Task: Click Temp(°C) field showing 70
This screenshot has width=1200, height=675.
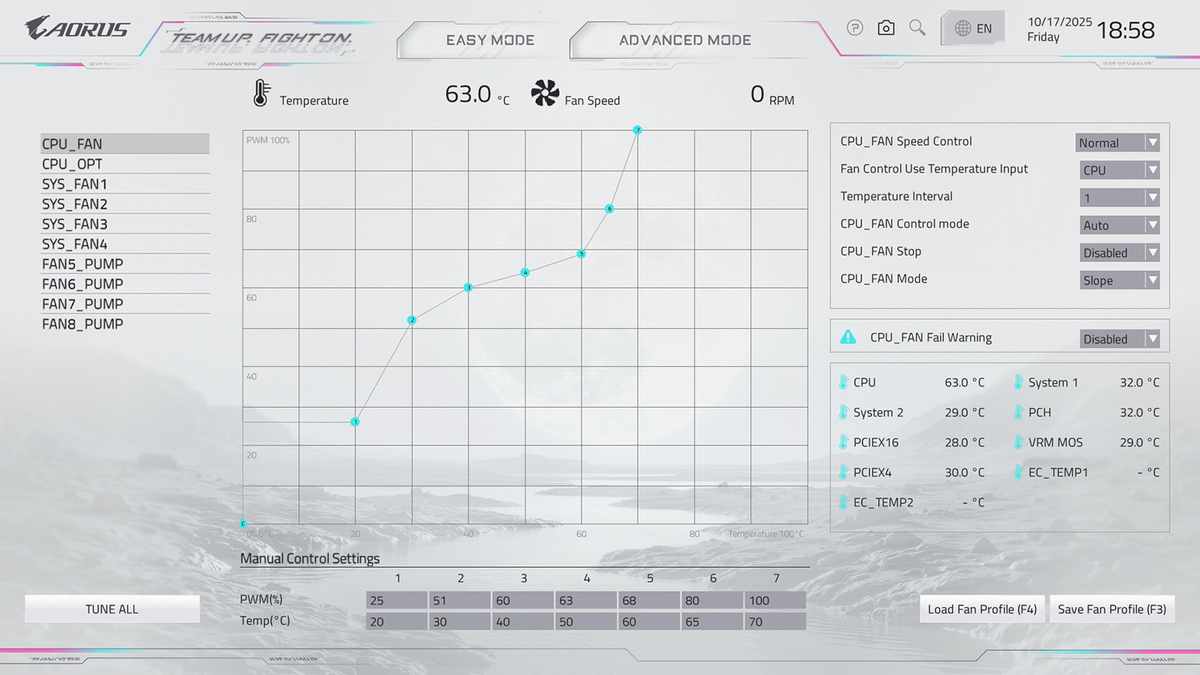Action: pyautogui.click(x=775, y=621)
